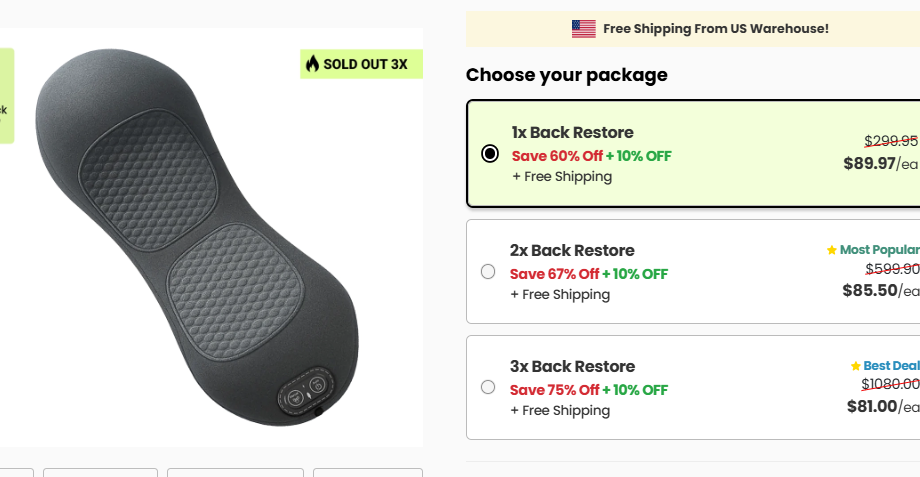Click the flame icon on Sold Out badge
Screen dimensions: 920x477
pos(312,64)
